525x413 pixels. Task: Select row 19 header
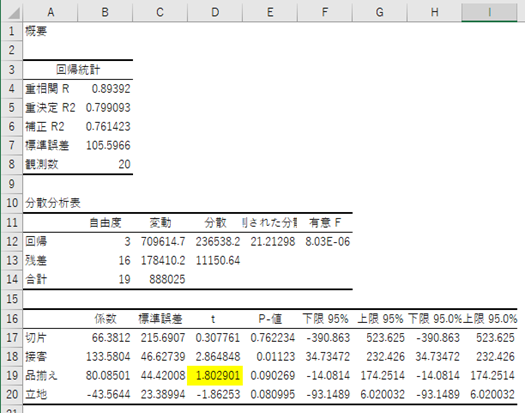coord(12,375)
